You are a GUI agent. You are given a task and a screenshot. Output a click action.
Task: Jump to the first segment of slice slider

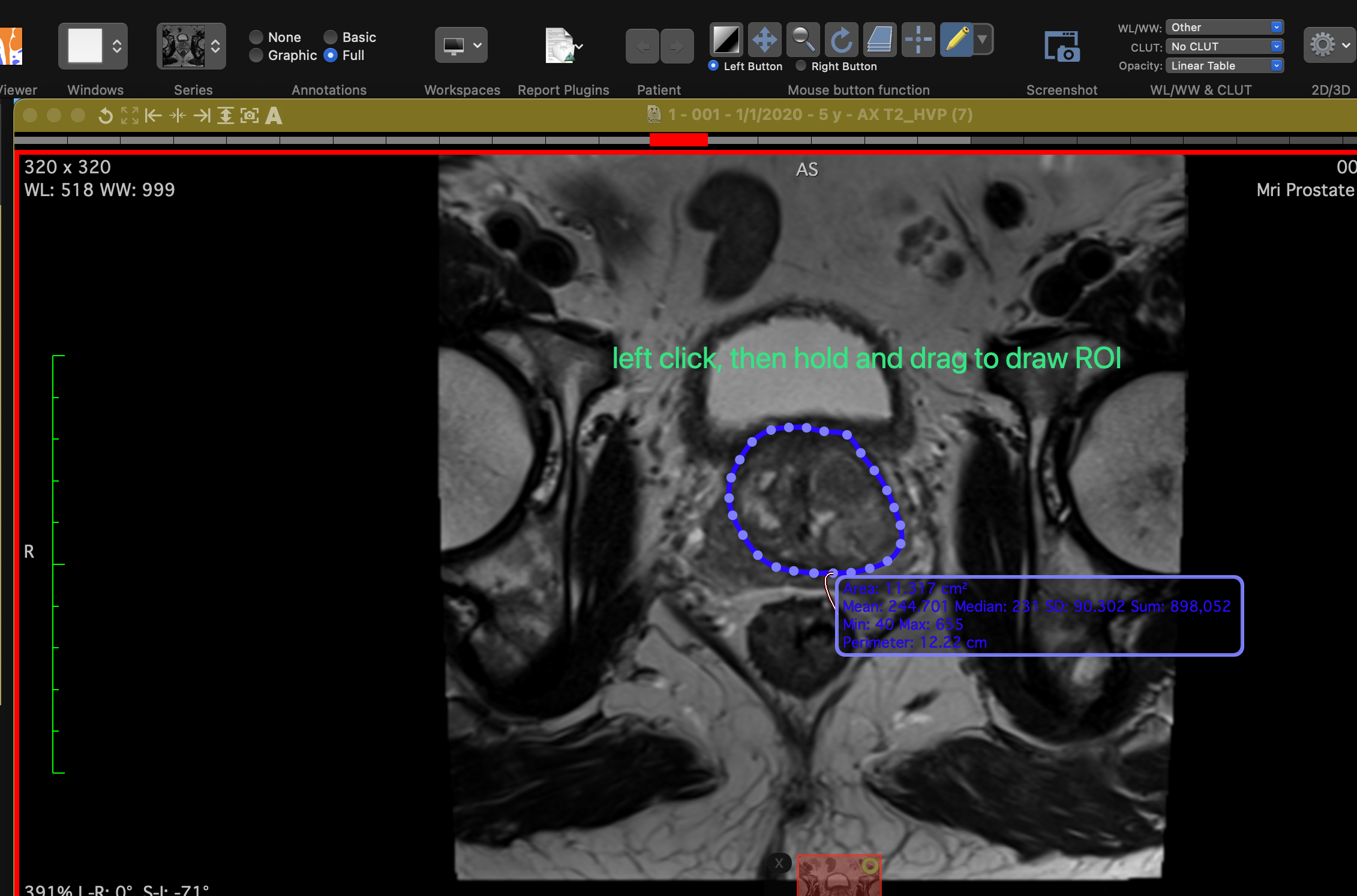point(41,140)
